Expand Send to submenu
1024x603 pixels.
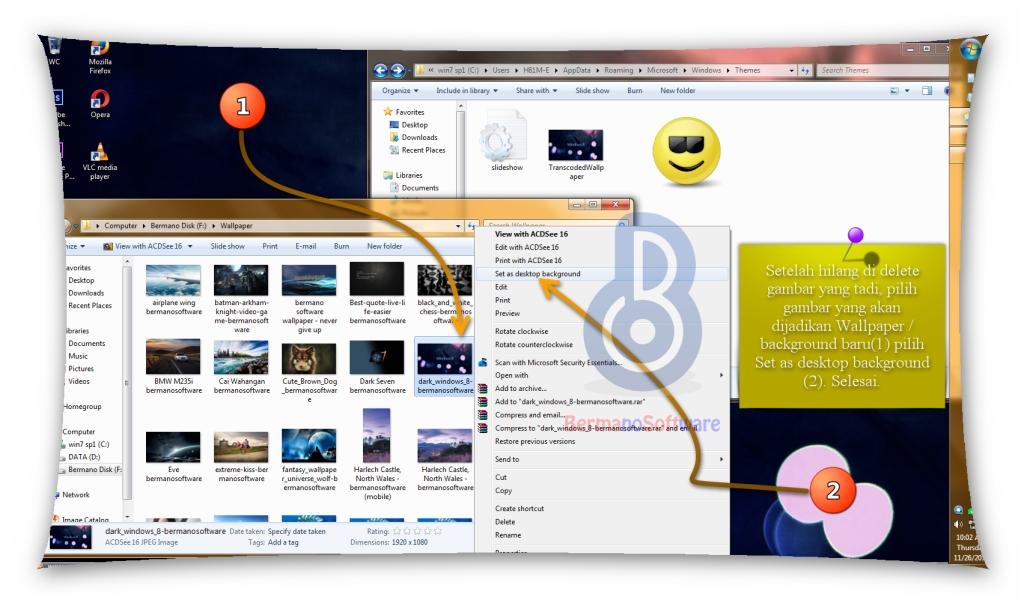pos(601,459)
